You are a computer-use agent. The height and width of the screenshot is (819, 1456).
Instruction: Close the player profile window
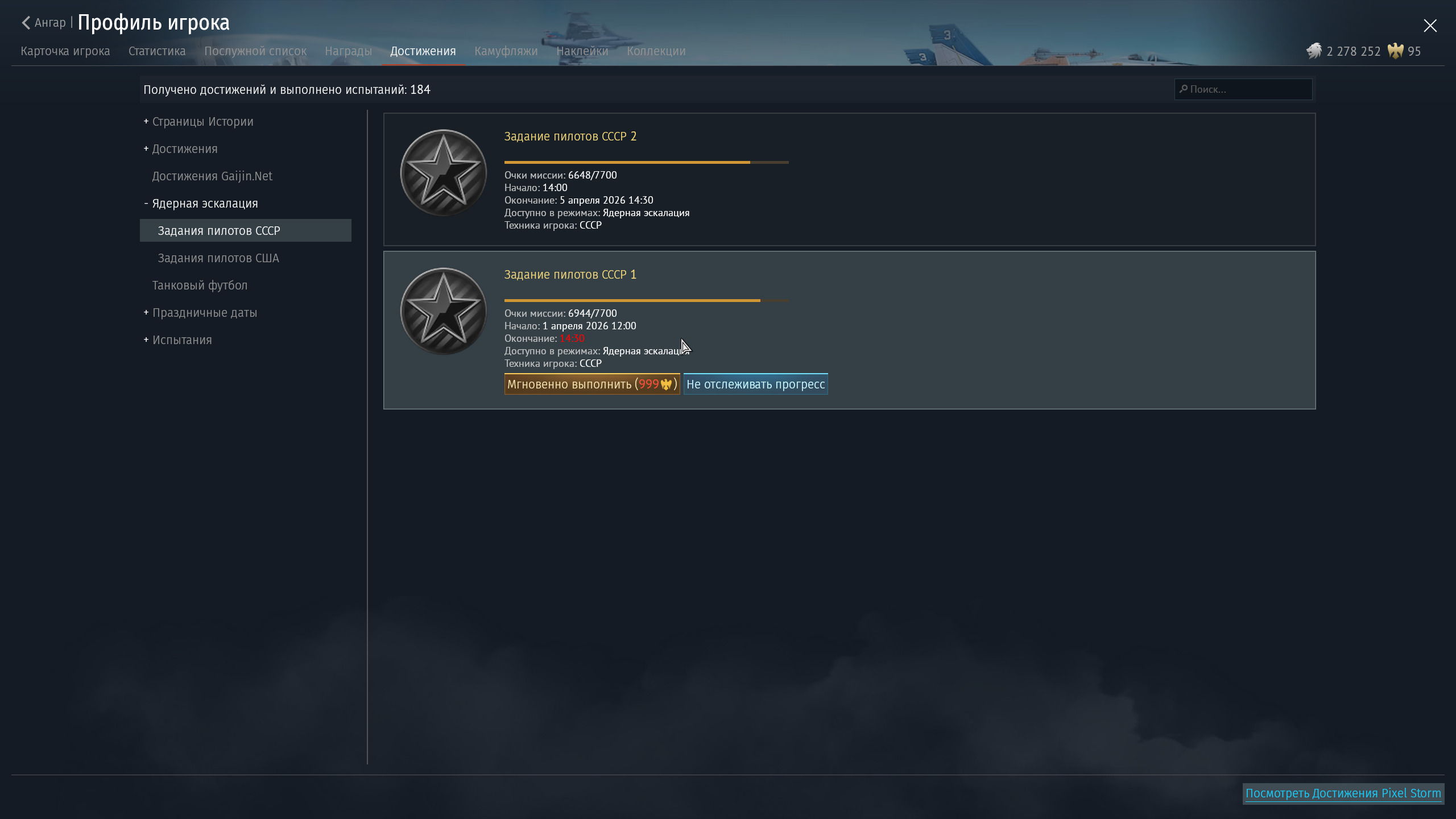[x=1430, y=26]
